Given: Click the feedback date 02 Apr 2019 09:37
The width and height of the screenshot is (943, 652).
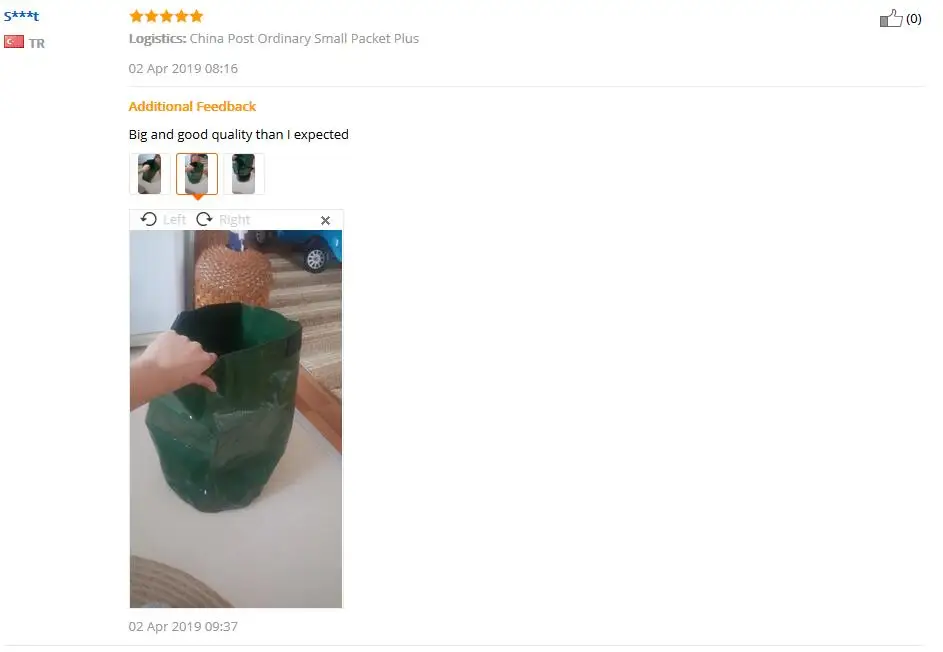Looking at the screenshot, I should (x=183, y=627).
